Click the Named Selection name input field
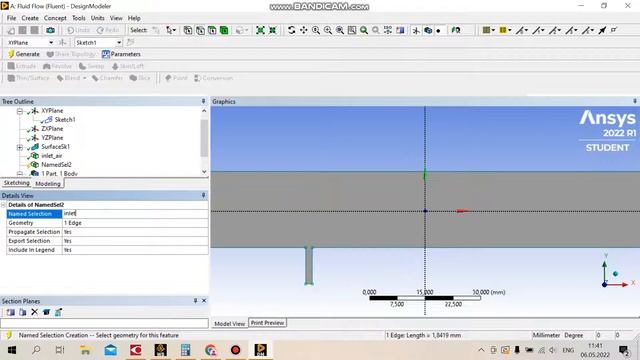The width and height of the screenshot is (640, 360). [x=135, y=213]
